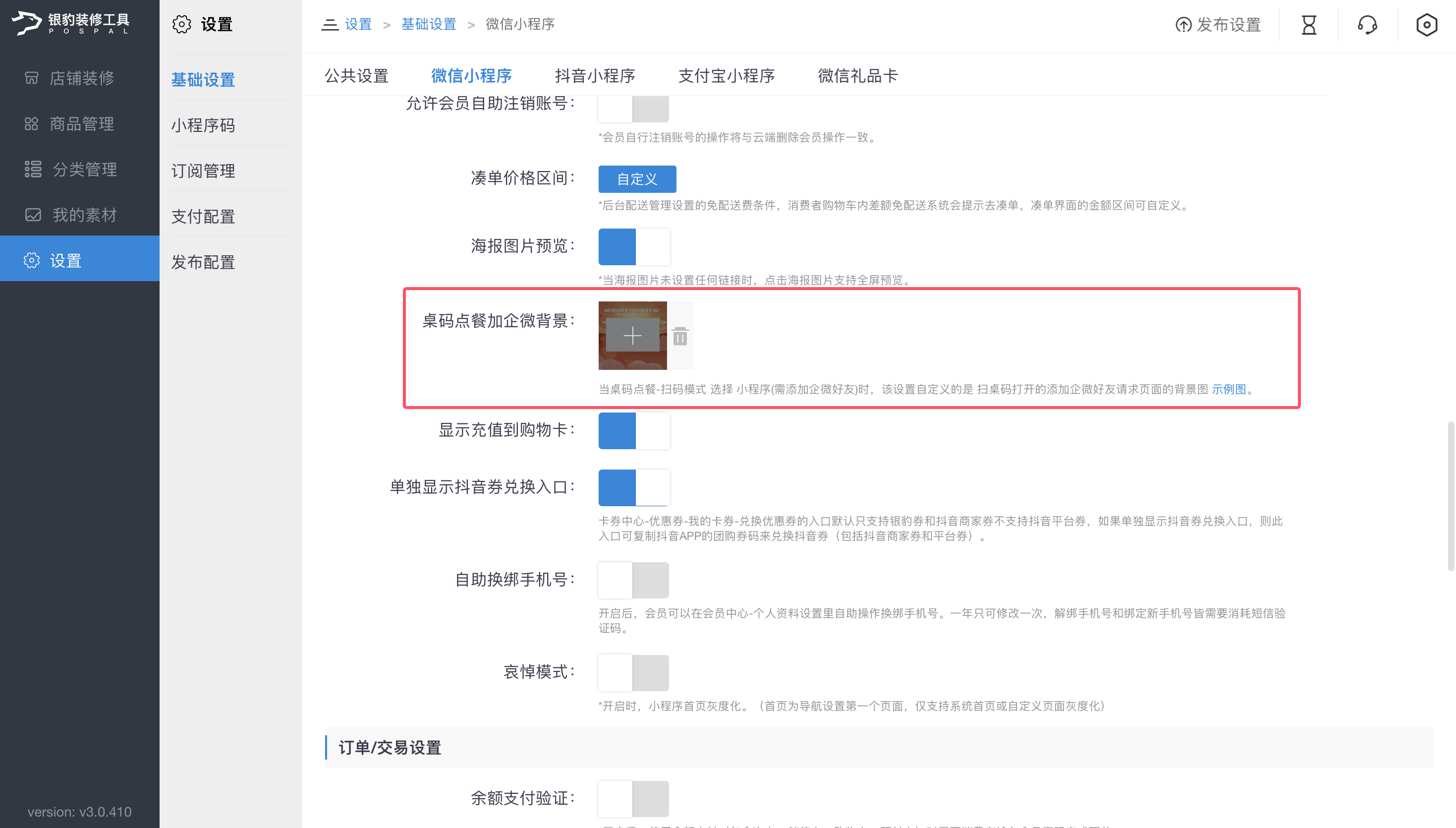Enable 哀悼模式 switch
The image size is (1456, 828).
pyautogui.click(x=634, y=672)
